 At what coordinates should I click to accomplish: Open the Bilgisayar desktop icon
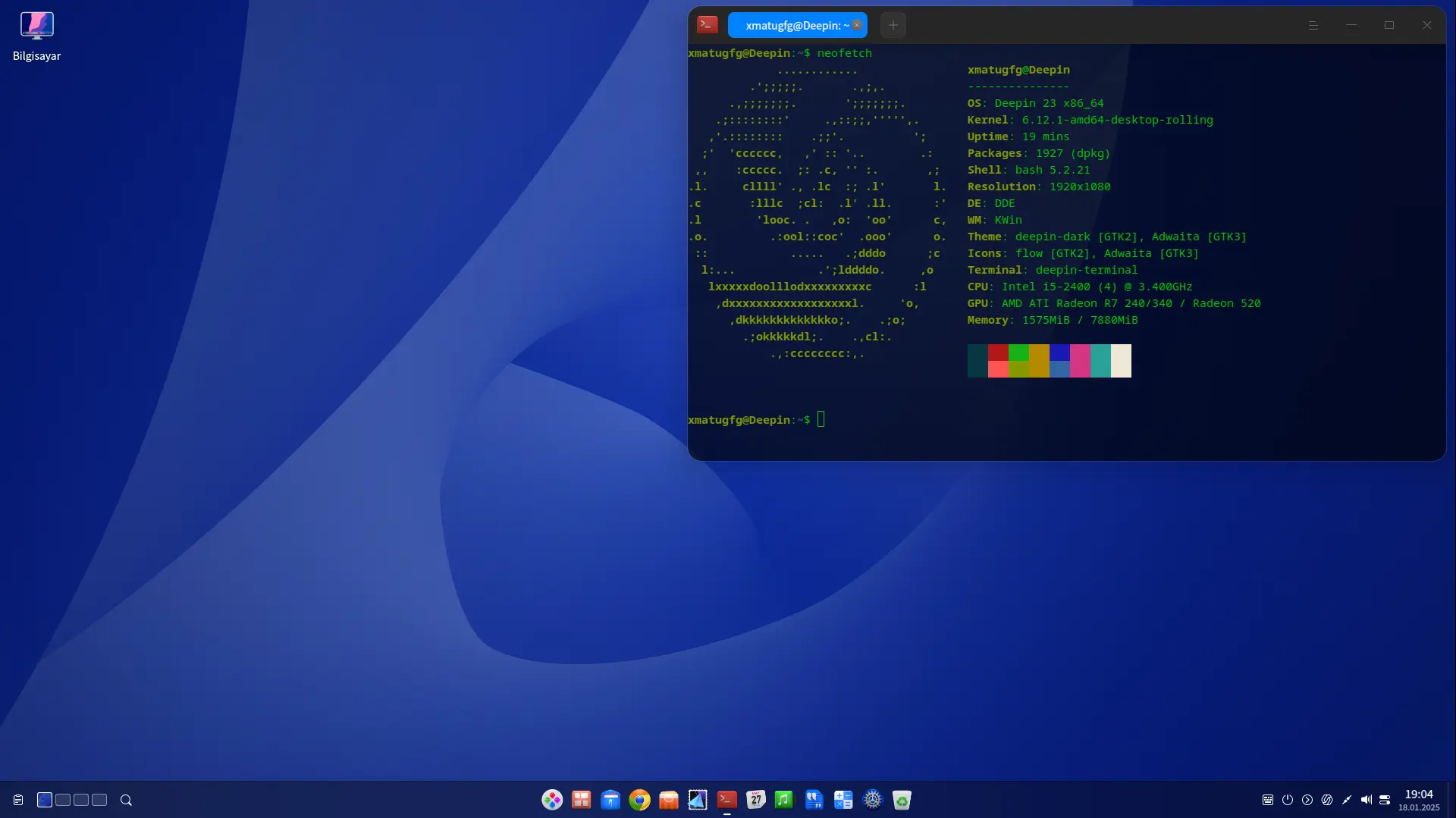click(36, 36)
